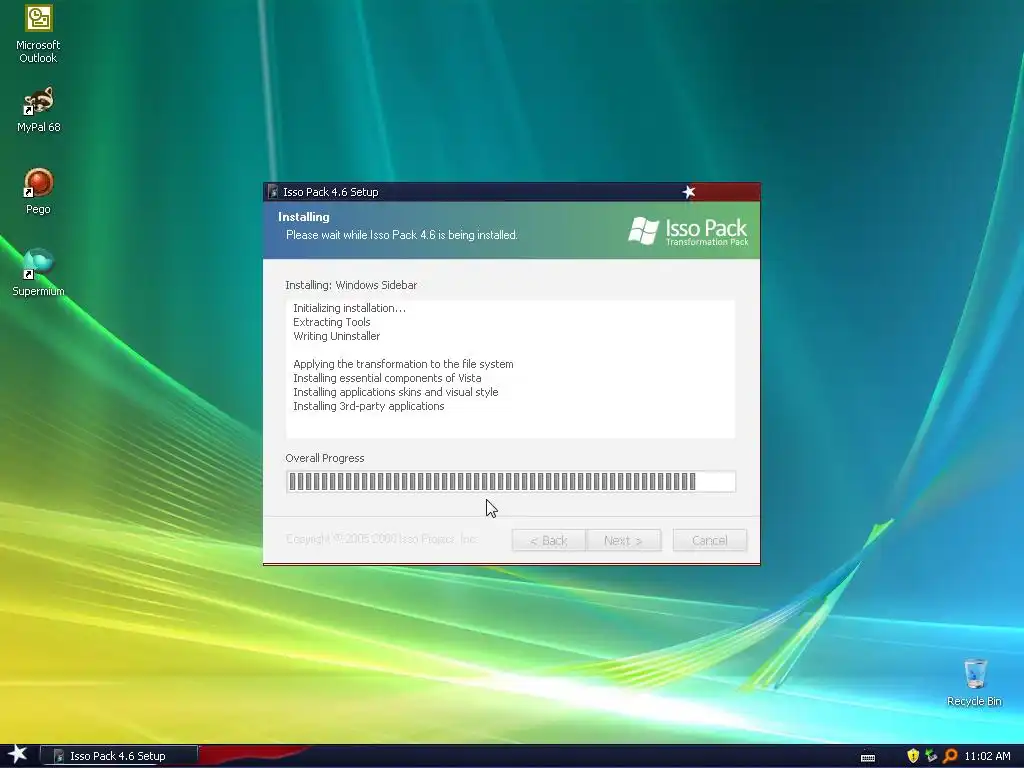
Task: Click the 'Isso Pack 4.6 Setup' window title
Action: coord(330,192)
